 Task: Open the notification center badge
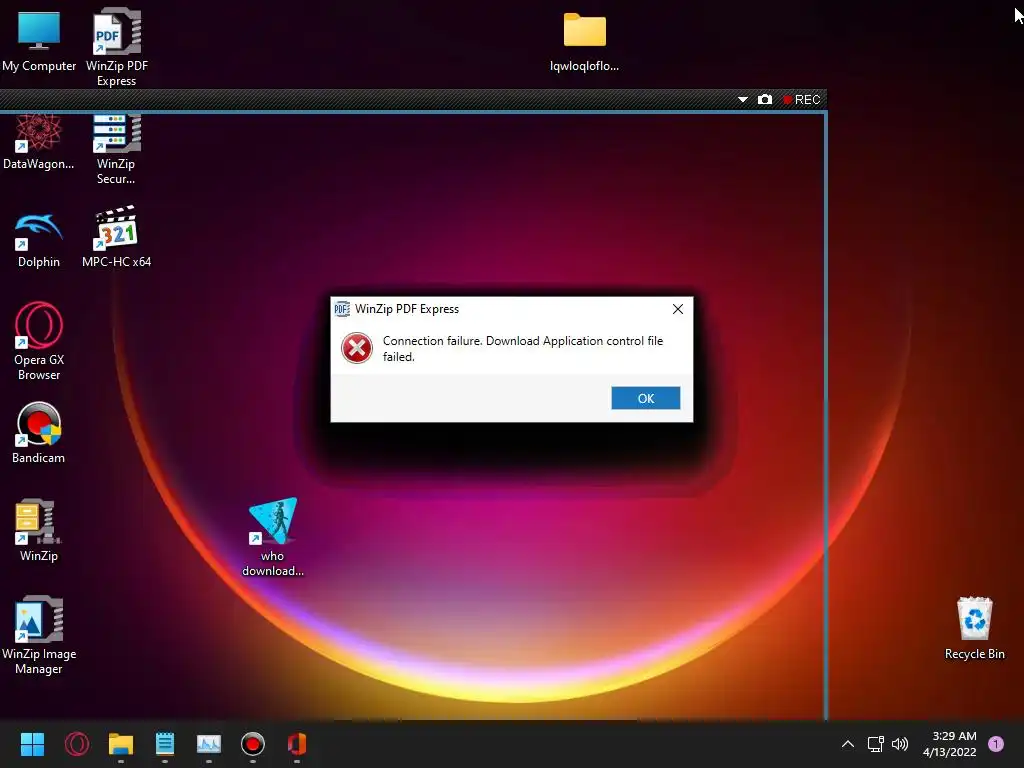[996, 744]
